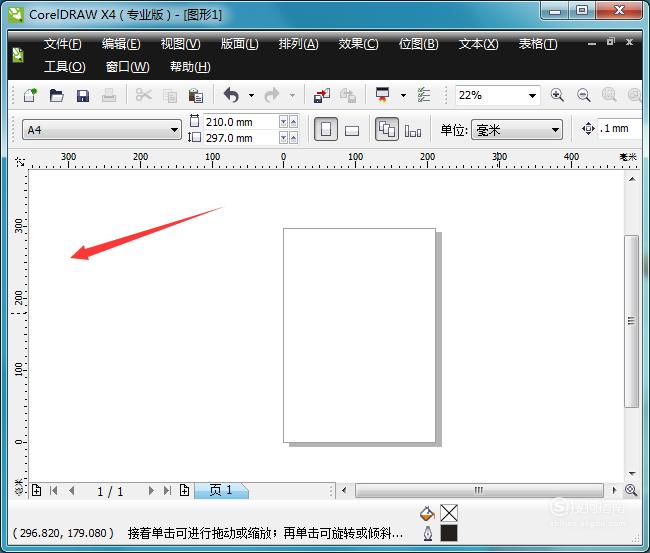The width and height of the screenshot is (650, 553).
Task: Click the Application launcher icon
Action: click(x=382, y=95)
